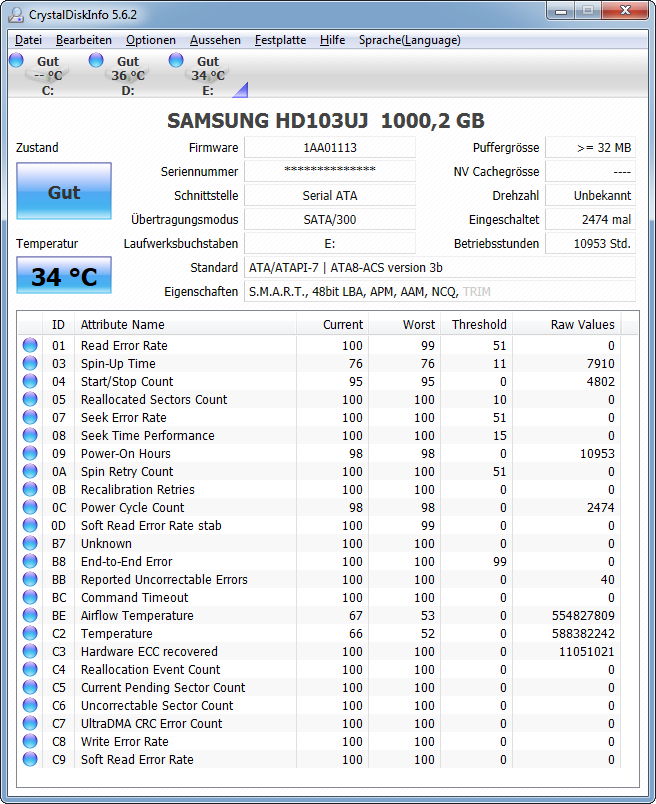The height and width of the screenshot is (804, 656).
Task: Click the Threshold column header
Action: [476, 325]
